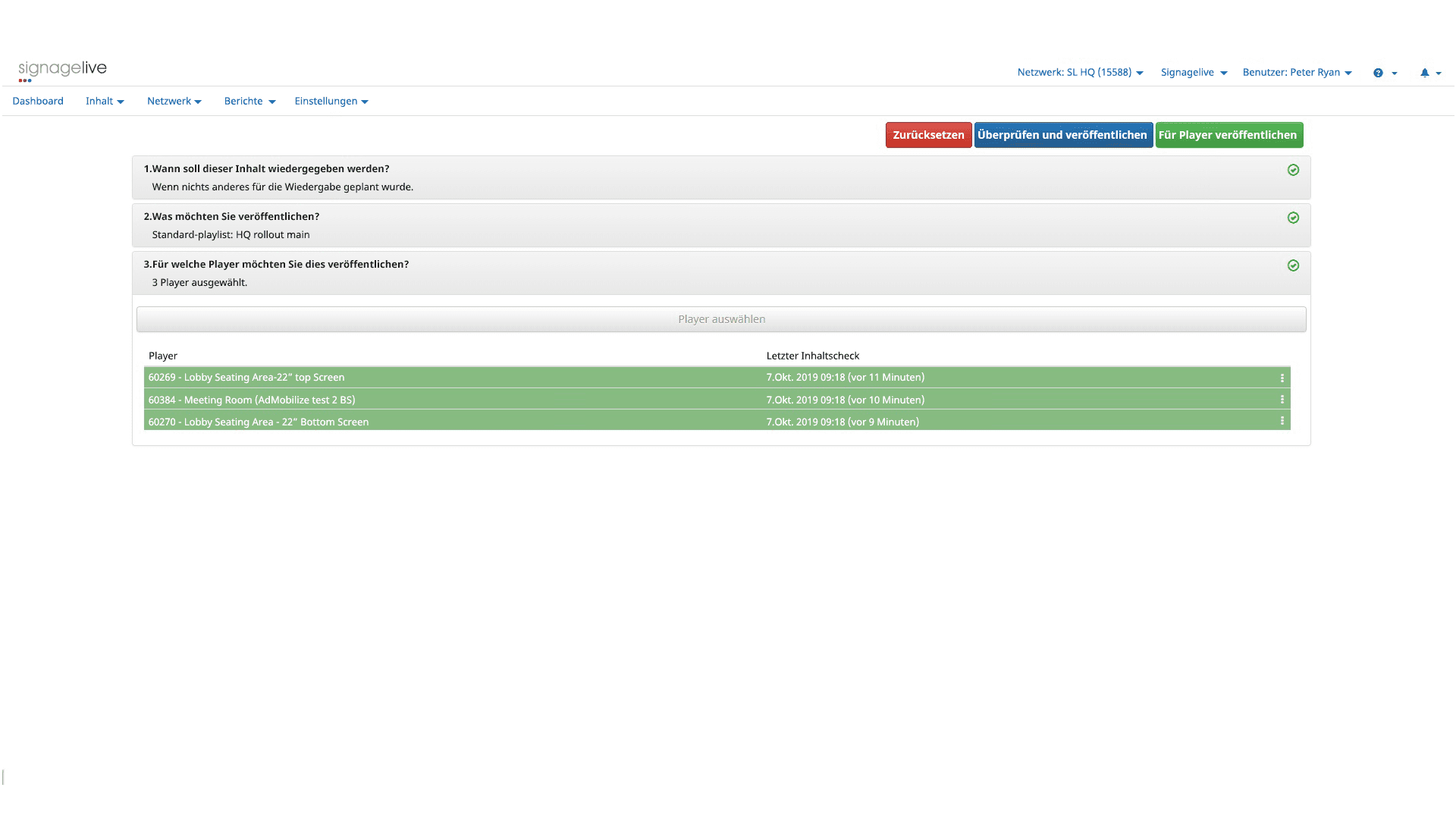Image resolution: width=1456 pixels, height=819 pixels.
Task: Expand the Netzwerk SL HQ dropdown
Action: (x=1078, y=72)
